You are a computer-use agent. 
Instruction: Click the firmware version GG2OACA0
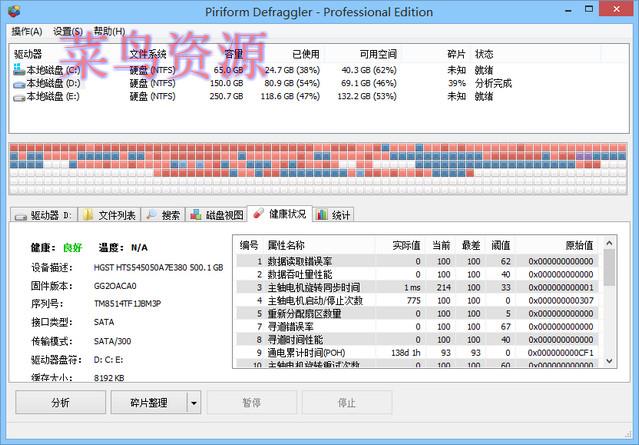coord(115,286)
